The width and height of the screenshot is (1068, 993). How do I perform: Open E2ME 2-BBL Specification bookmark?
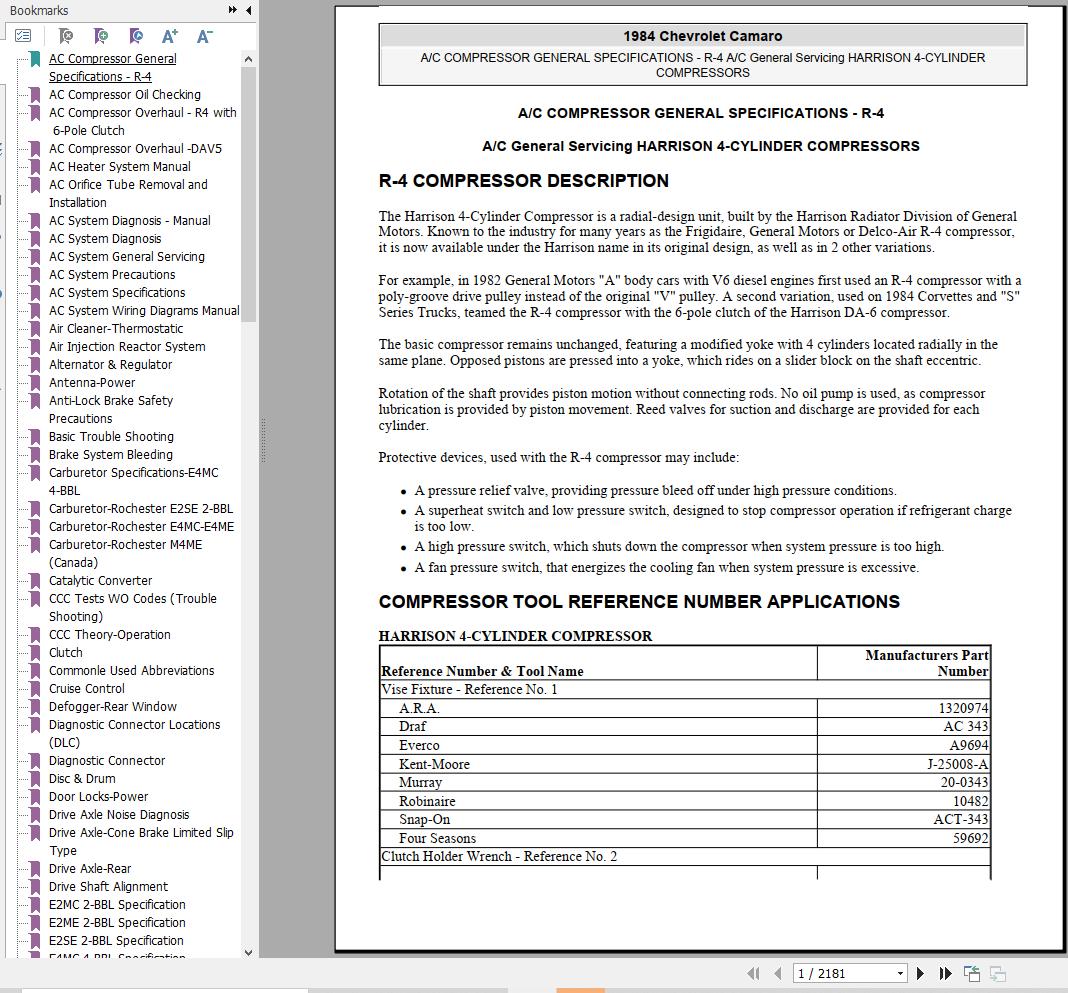click(x=116, y=923)
